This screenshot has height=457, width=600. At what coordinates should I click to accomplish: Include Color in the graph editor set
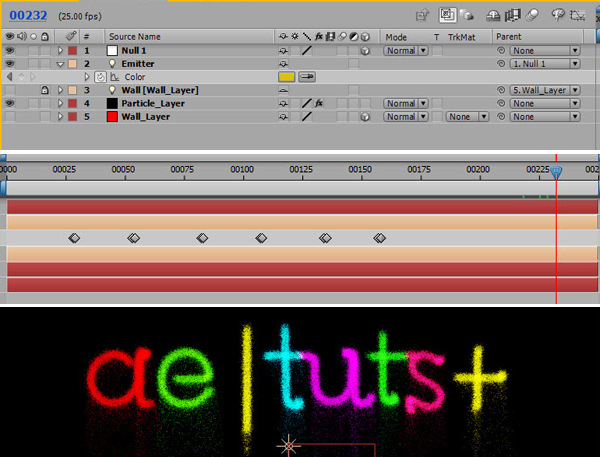114,77
